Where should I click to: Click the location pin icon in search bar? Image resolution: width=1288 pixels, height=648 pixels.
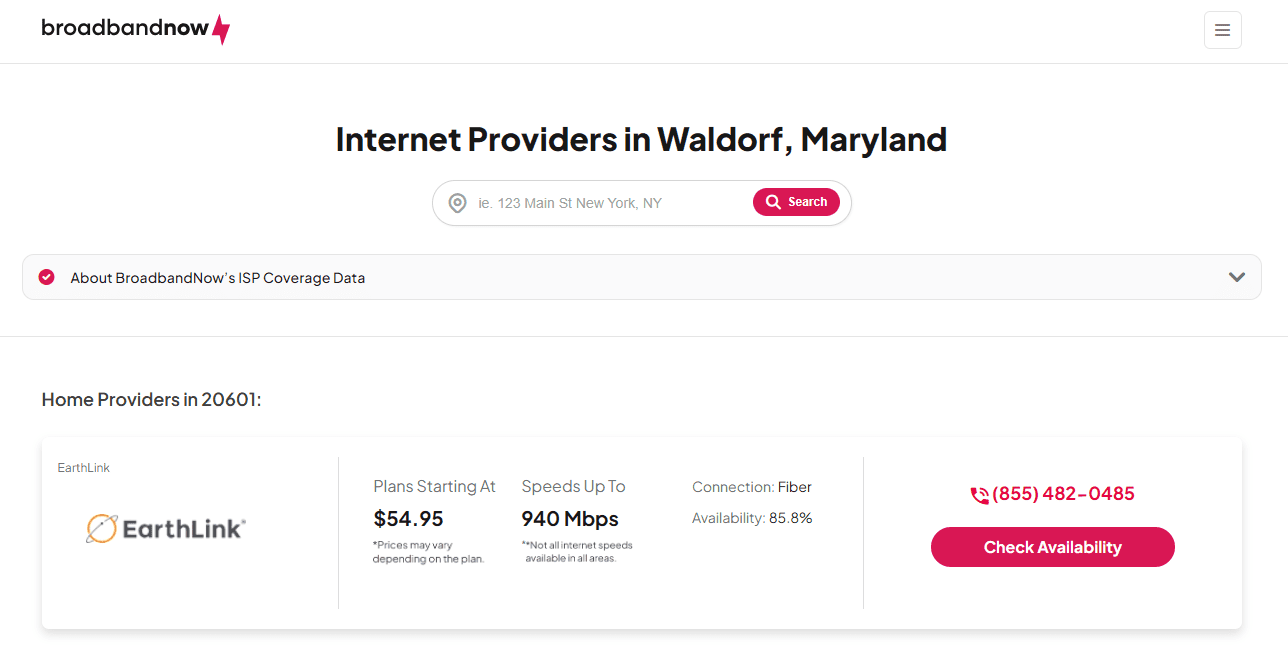457,203
